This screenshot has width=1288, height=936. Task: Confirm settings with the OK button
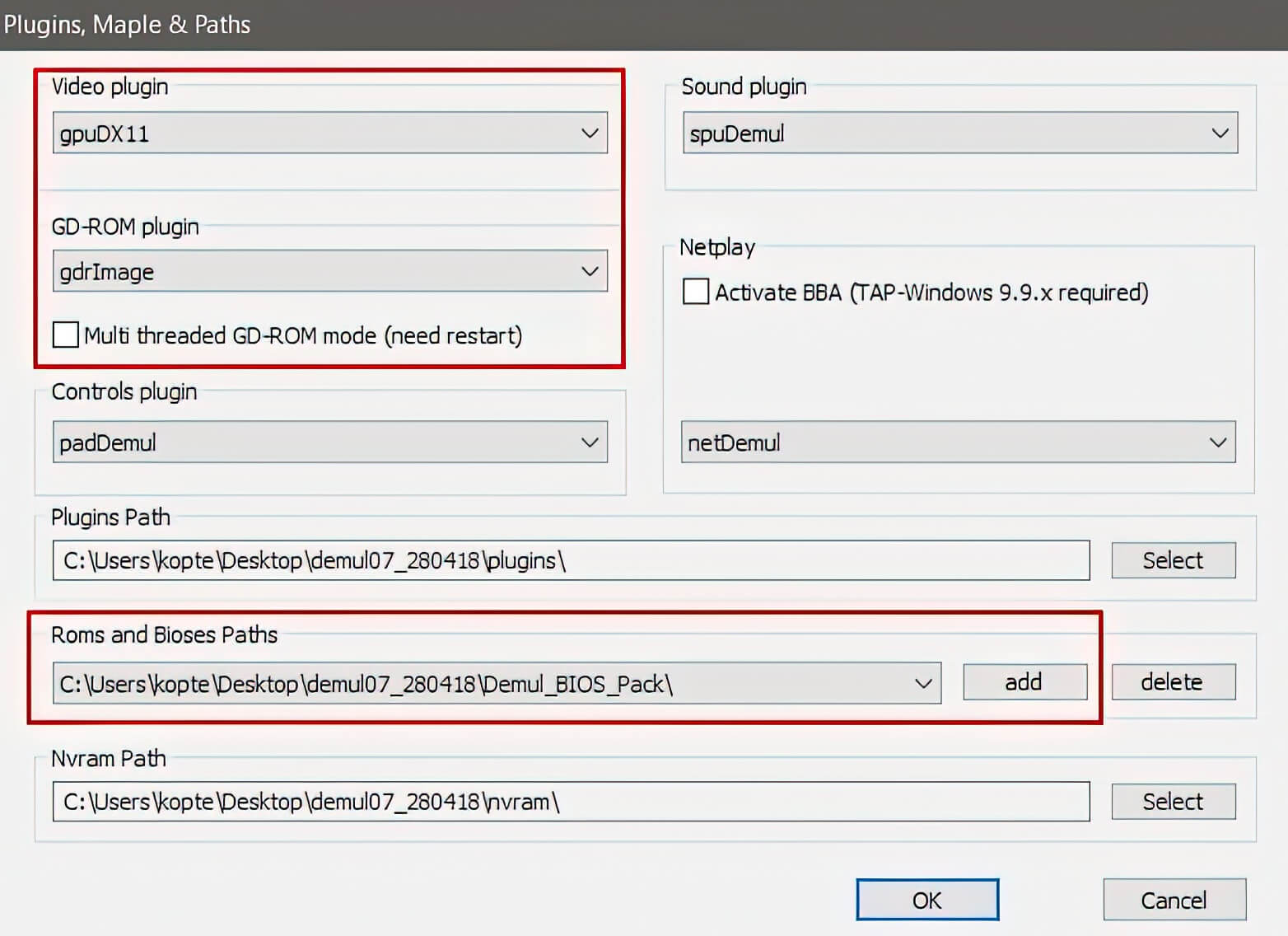(927, 900)
